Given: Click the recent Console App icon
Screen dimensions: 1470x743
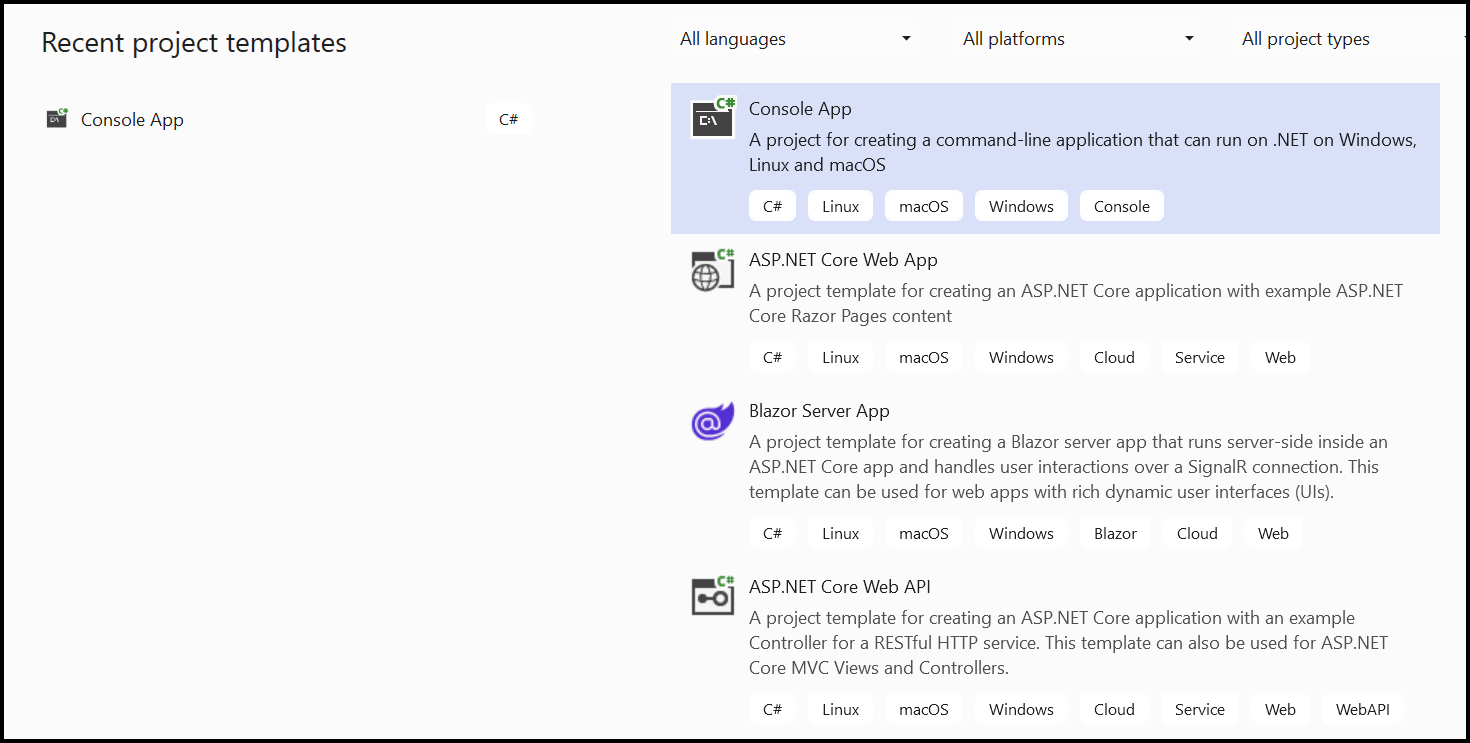Looking at the screenshot, I should pyautogui.click(x=57, y=119).
